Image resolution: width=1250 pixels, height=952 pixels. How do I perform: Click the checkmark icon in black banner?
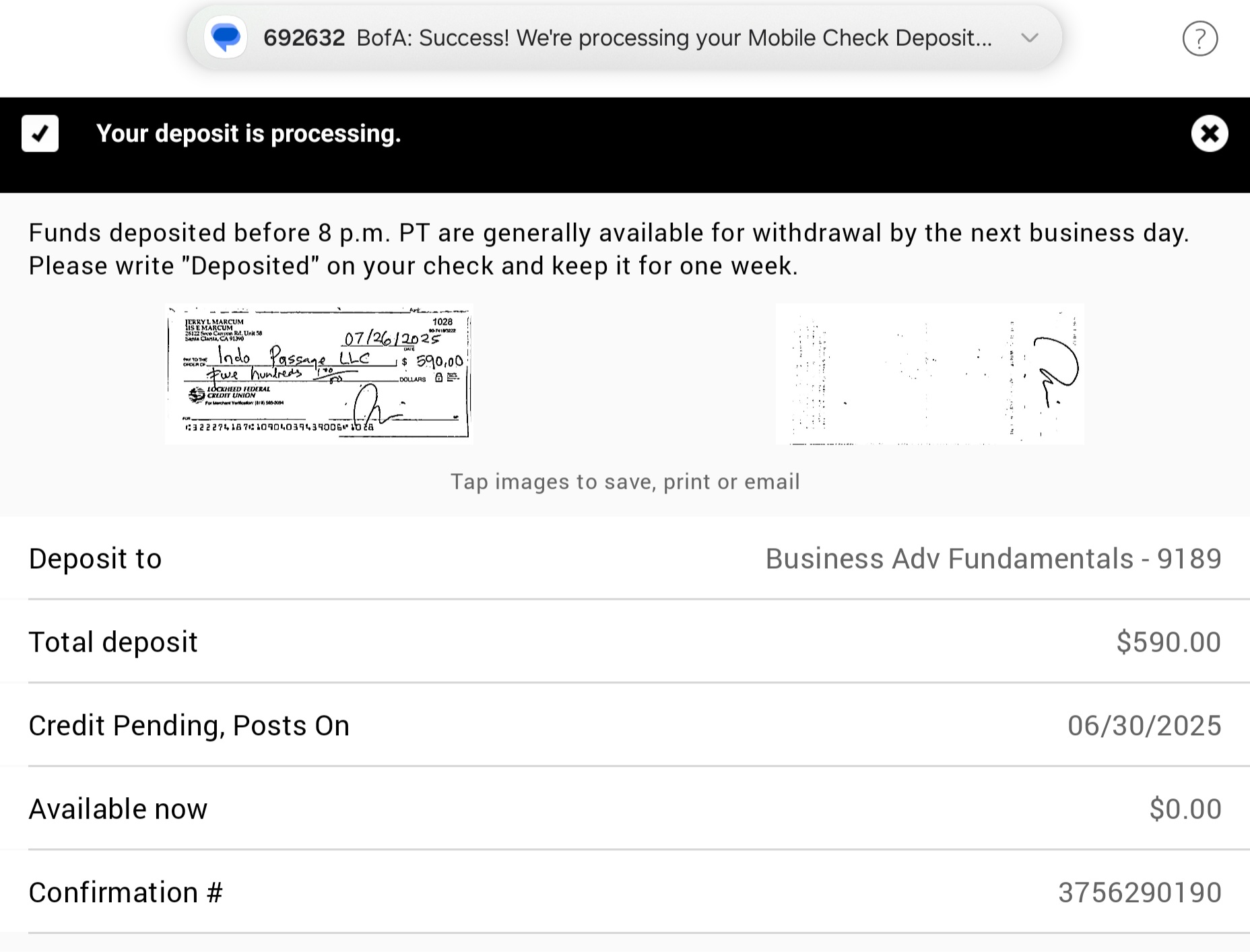tap(40, 133)
